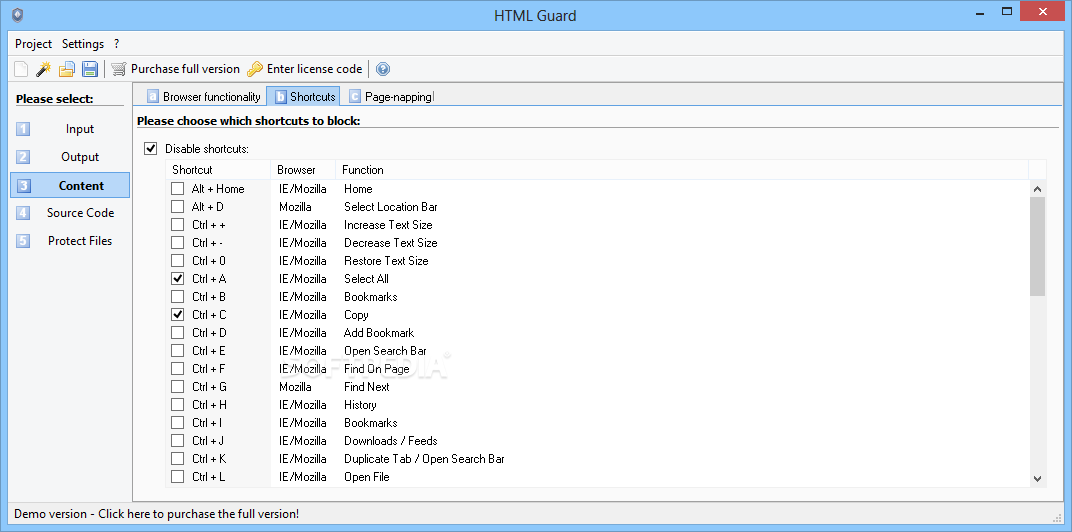The height and width of the screenshot is (532, 1072).
Task: Open the ? help menu
Action: 117,44
